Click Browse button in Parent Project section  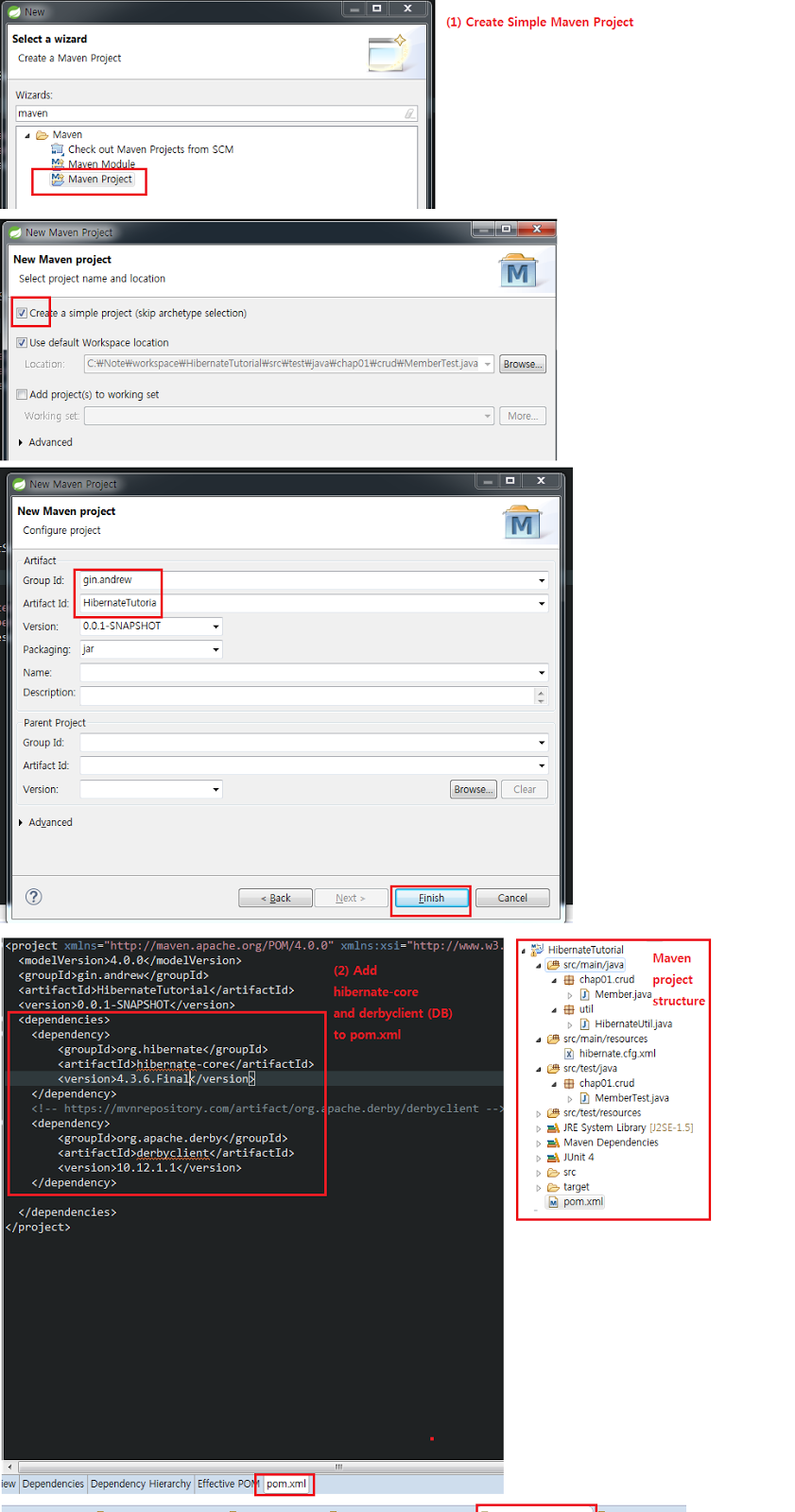(x=473, y=789)
